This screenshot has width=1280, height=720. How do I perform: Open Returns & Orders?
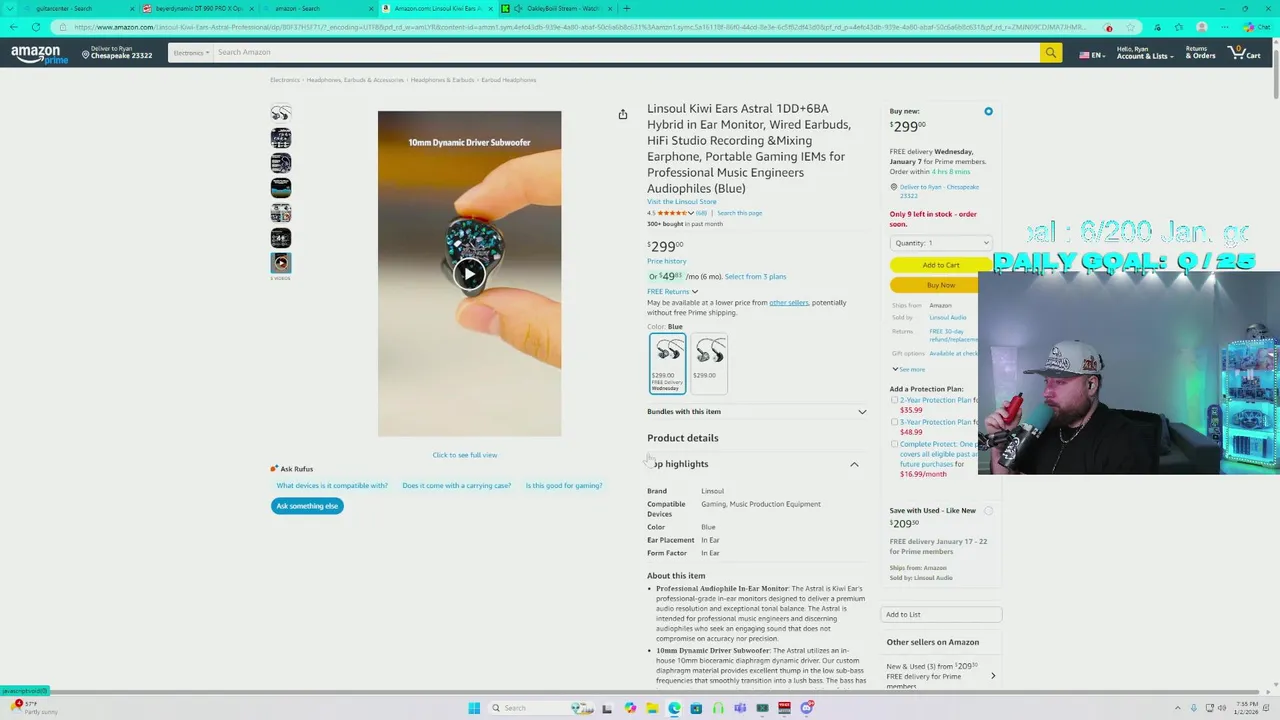click(1200, 52)
